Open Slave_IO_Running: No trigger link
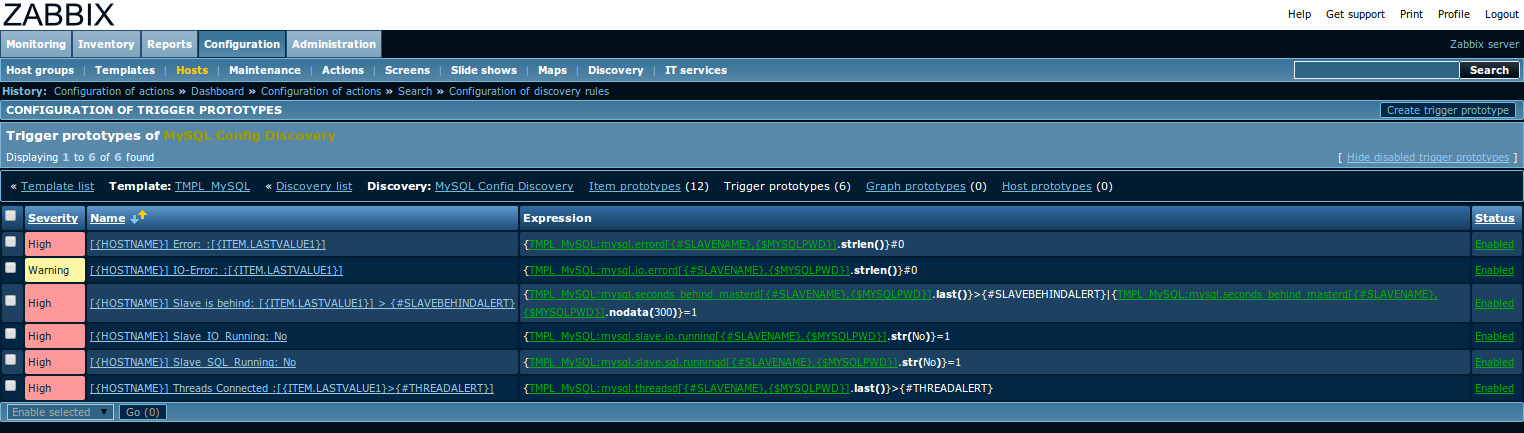The image size is (1524, 433). coord(188,336)
